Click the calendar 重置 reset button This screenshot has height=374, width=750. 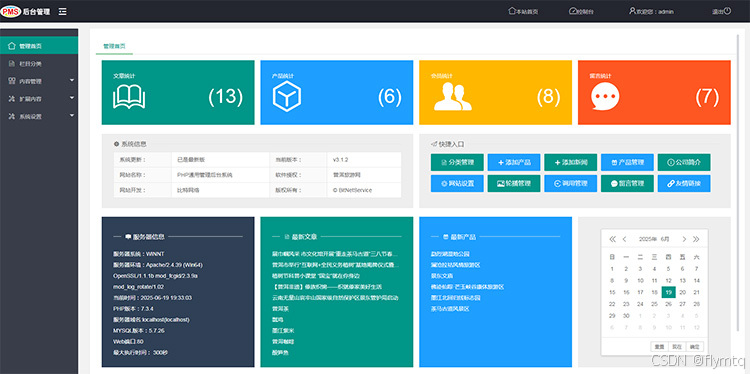[660, 346]
